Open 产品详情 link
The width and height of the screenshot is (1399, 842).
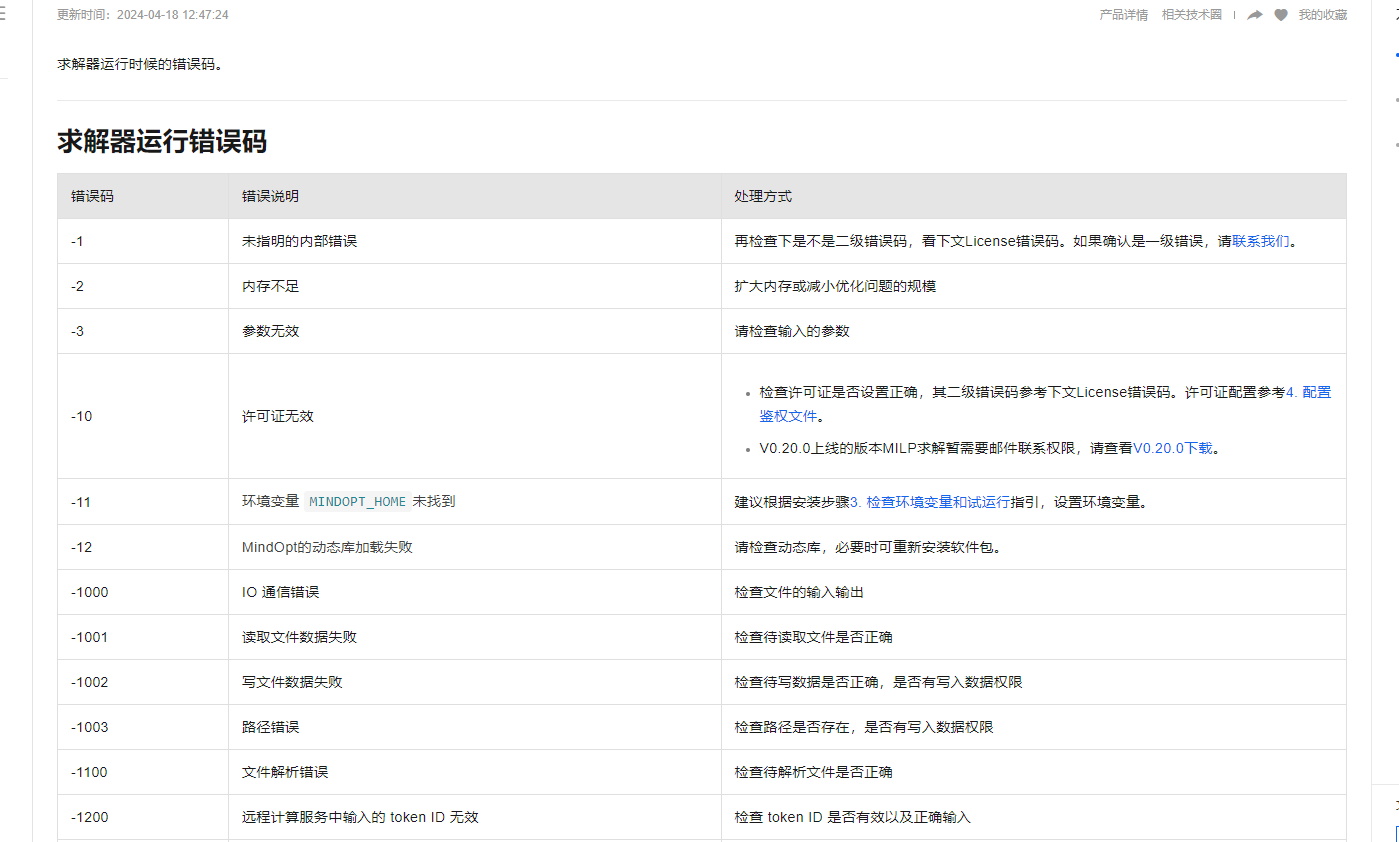click(1124, 15)
